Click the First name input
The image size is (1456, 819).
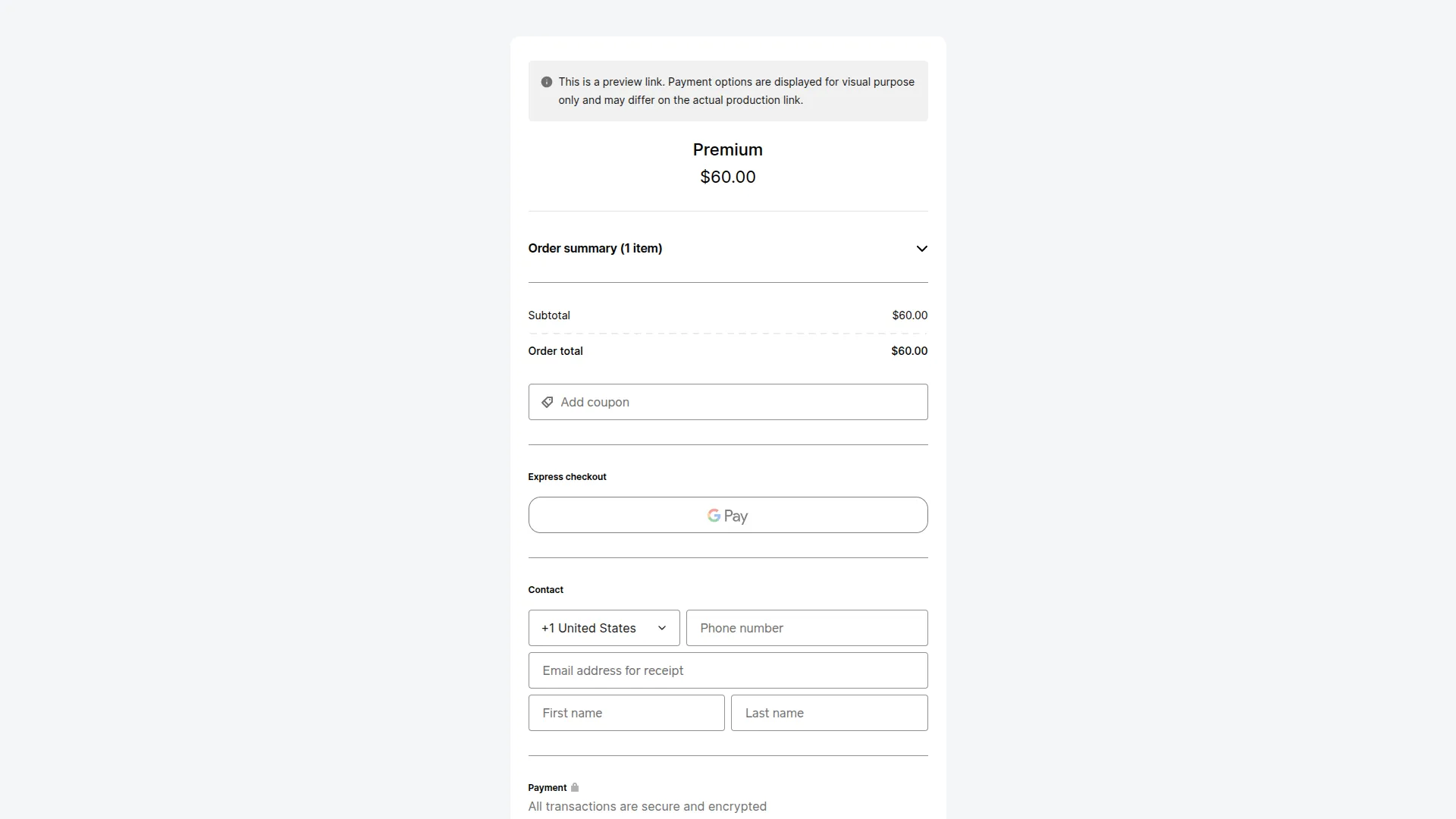click(x=626, y=713)
